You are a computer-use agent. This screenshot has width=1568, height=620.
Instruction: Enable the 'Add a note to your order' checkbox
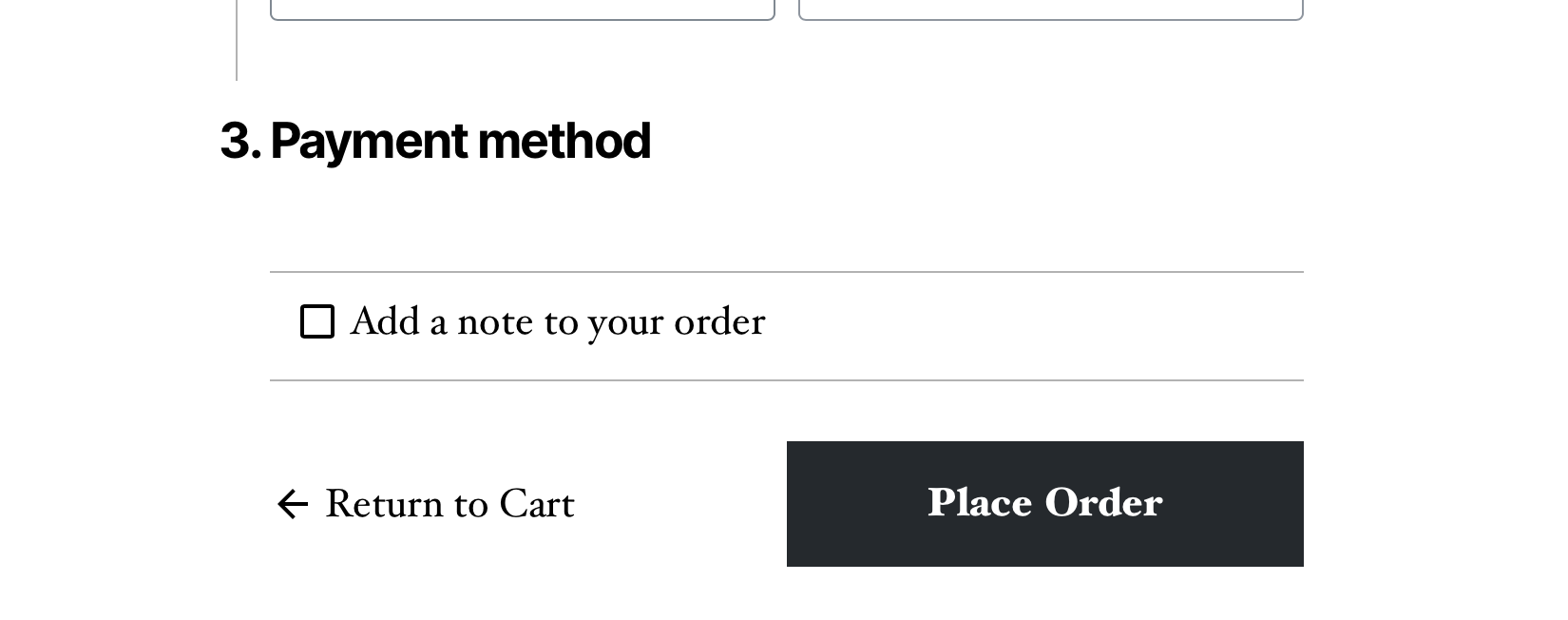(316, 323)
